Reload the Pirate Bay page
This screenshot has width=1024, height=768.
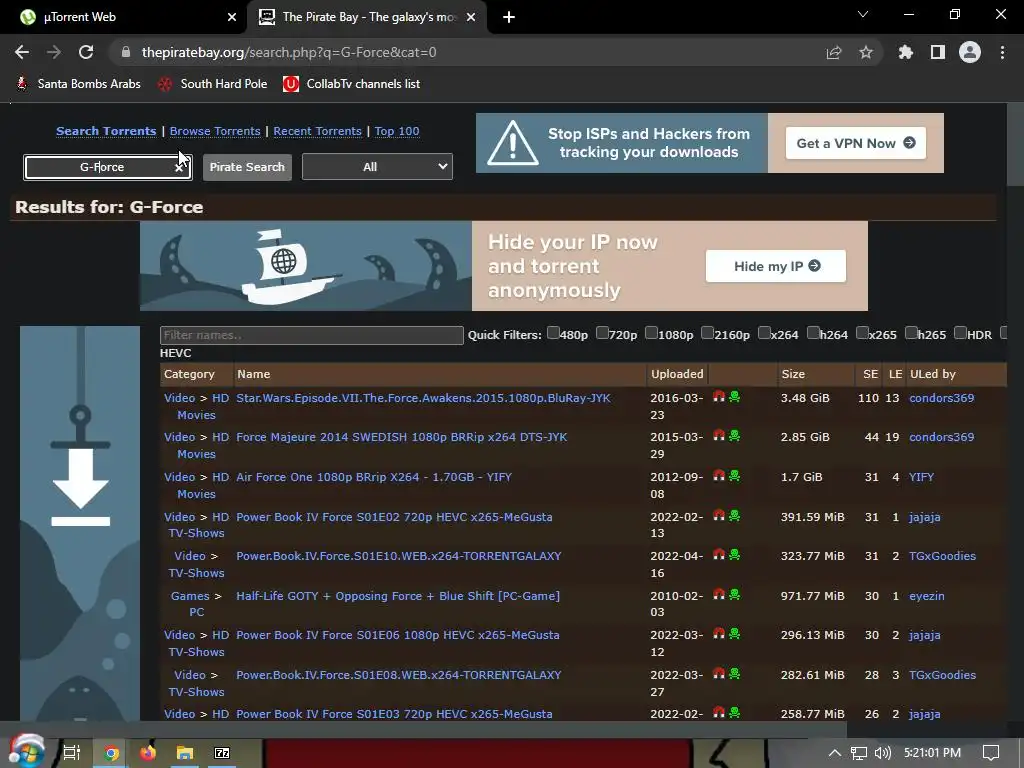click(86, 52)
